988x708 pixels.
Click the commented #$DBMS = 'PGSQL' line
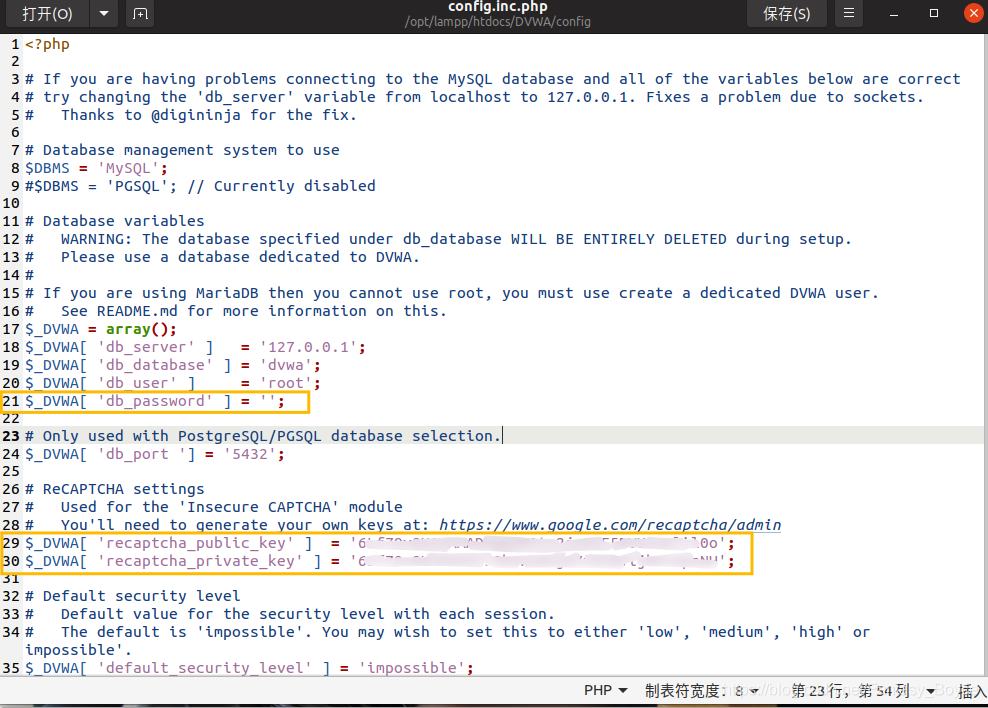(x=200, y=186)
